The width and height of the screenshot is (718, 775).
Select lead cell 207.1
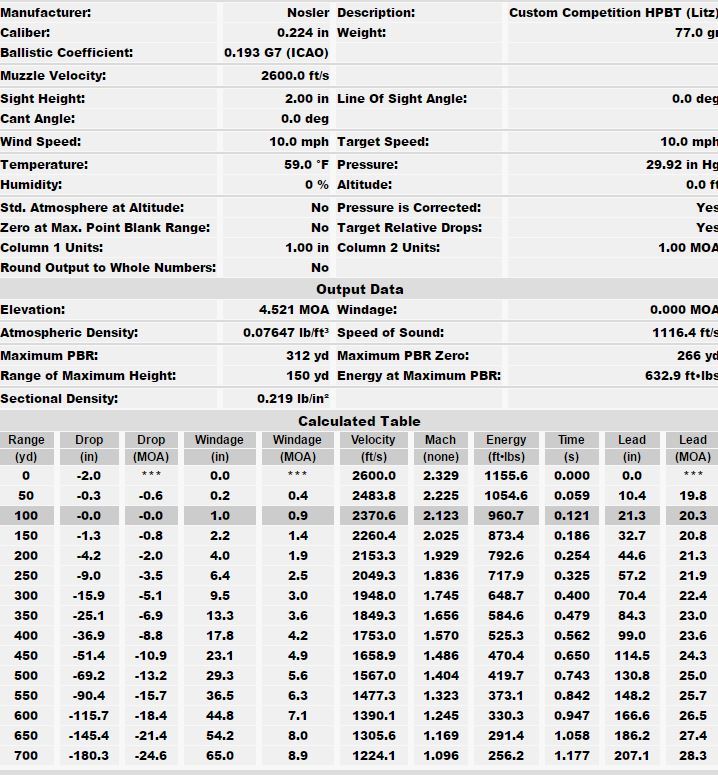(x=632, y=756)
